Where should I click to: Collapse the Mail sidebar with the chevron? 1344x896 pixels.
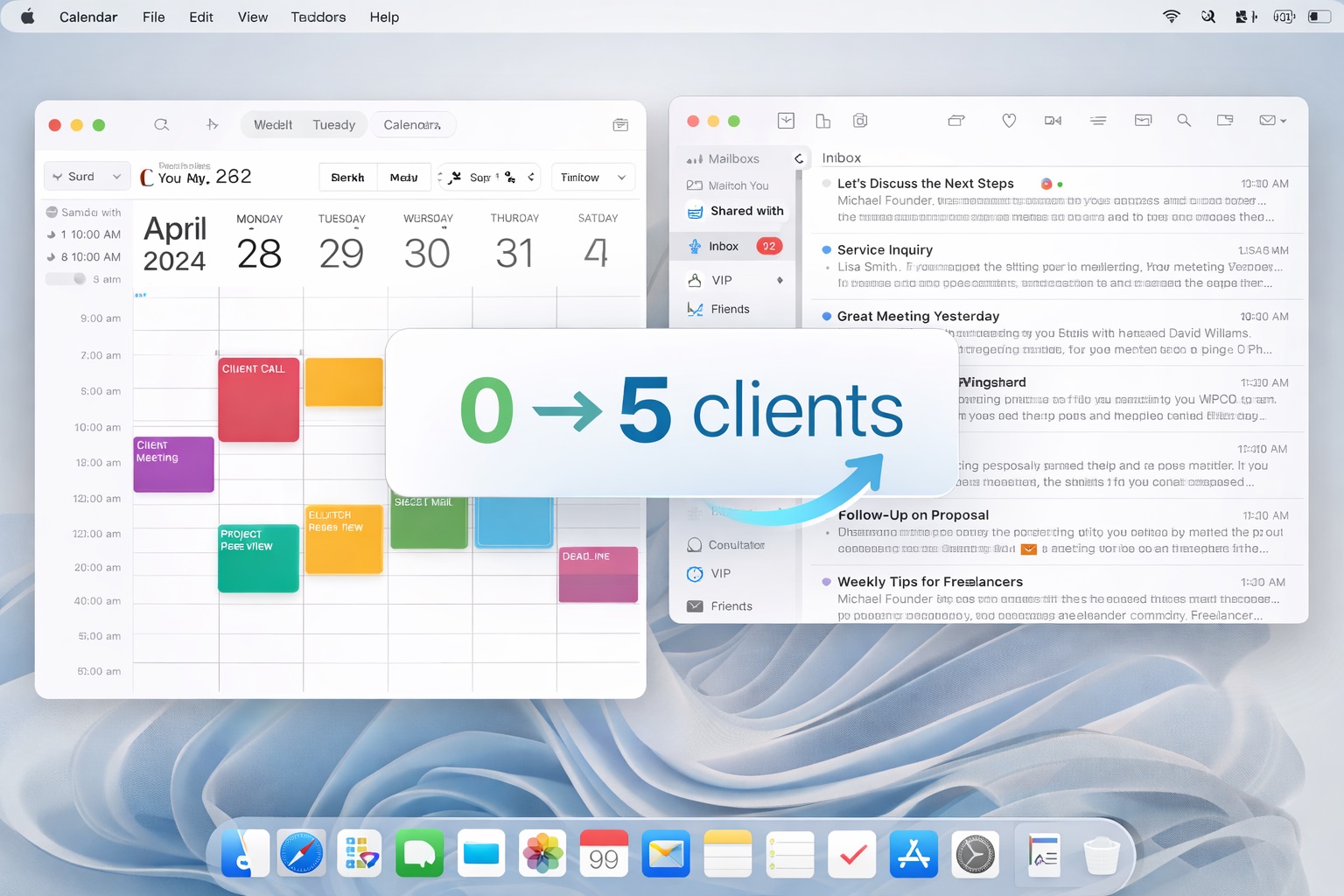[x=799, y=158]
